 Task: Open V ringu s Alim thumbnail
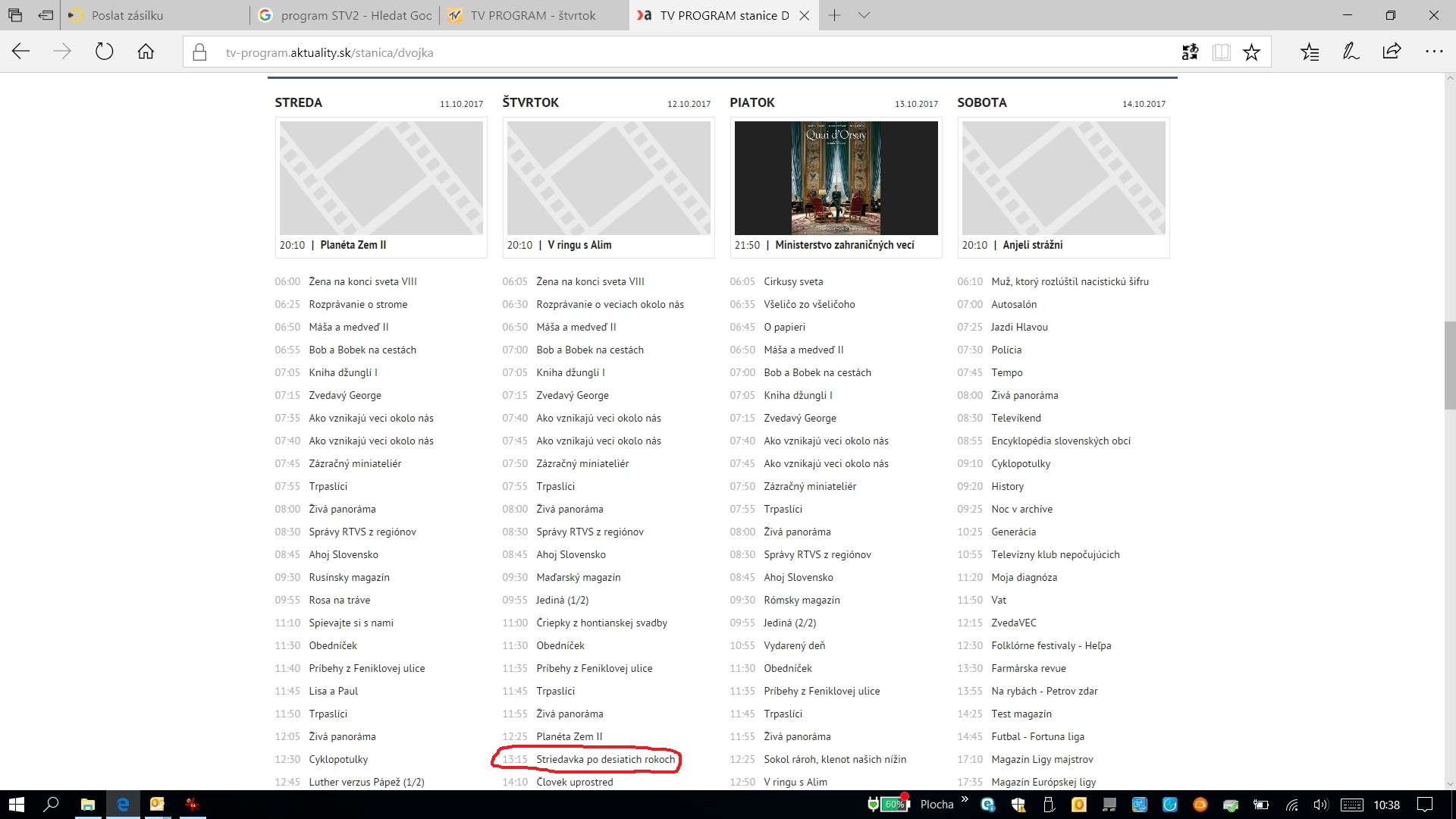(608, 178)
